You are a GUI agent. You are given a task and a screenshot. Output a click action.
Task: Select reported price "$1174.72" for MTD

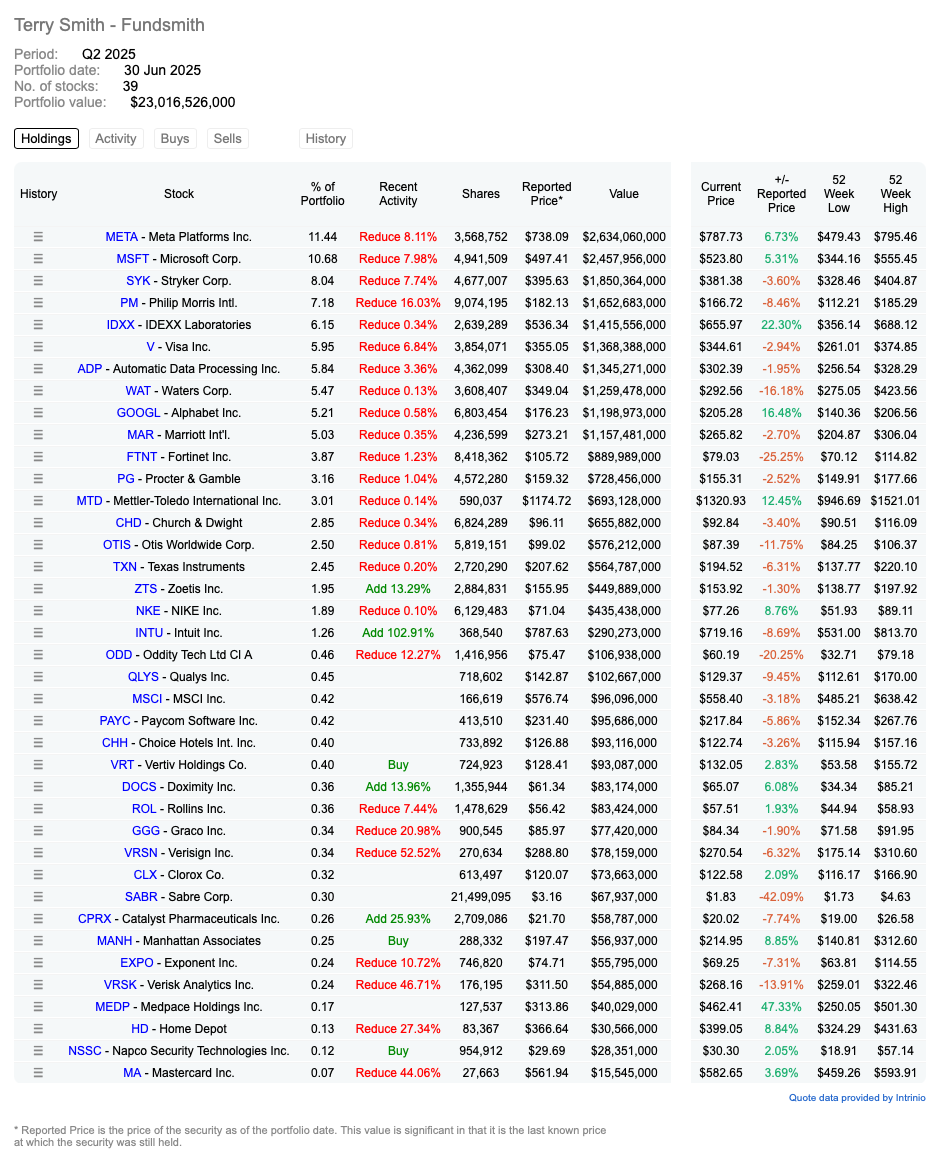(x=547, y=501)
